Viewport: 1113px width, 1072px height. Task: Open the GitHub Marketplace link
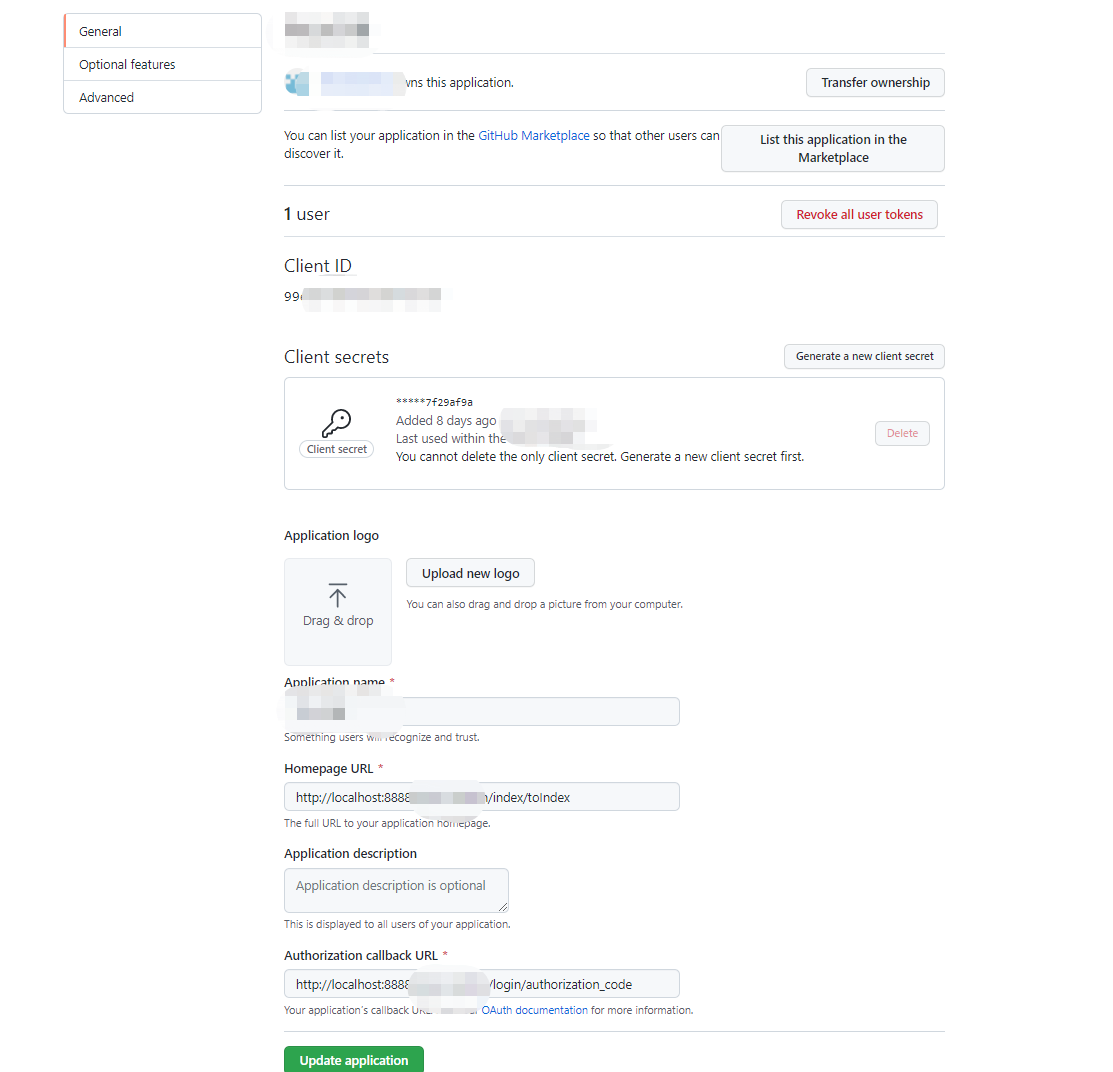533,135
